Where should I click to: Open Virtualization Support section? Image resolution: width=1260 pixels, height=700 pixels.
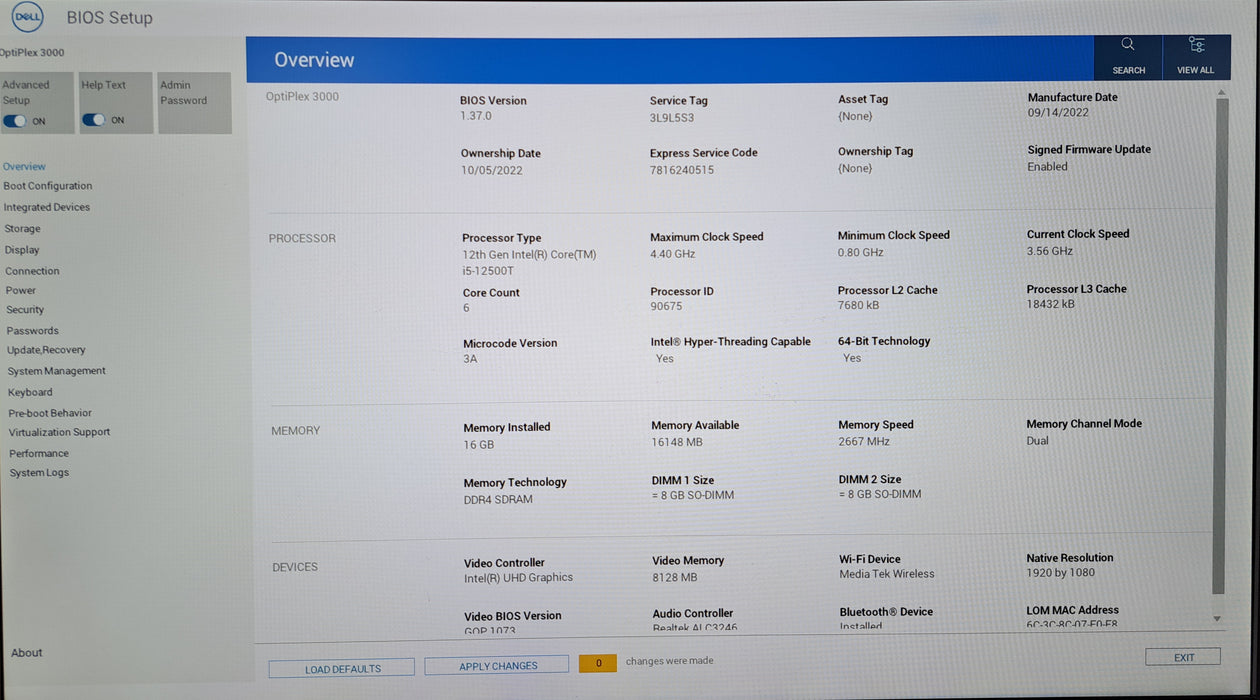(x=59, y=432)
